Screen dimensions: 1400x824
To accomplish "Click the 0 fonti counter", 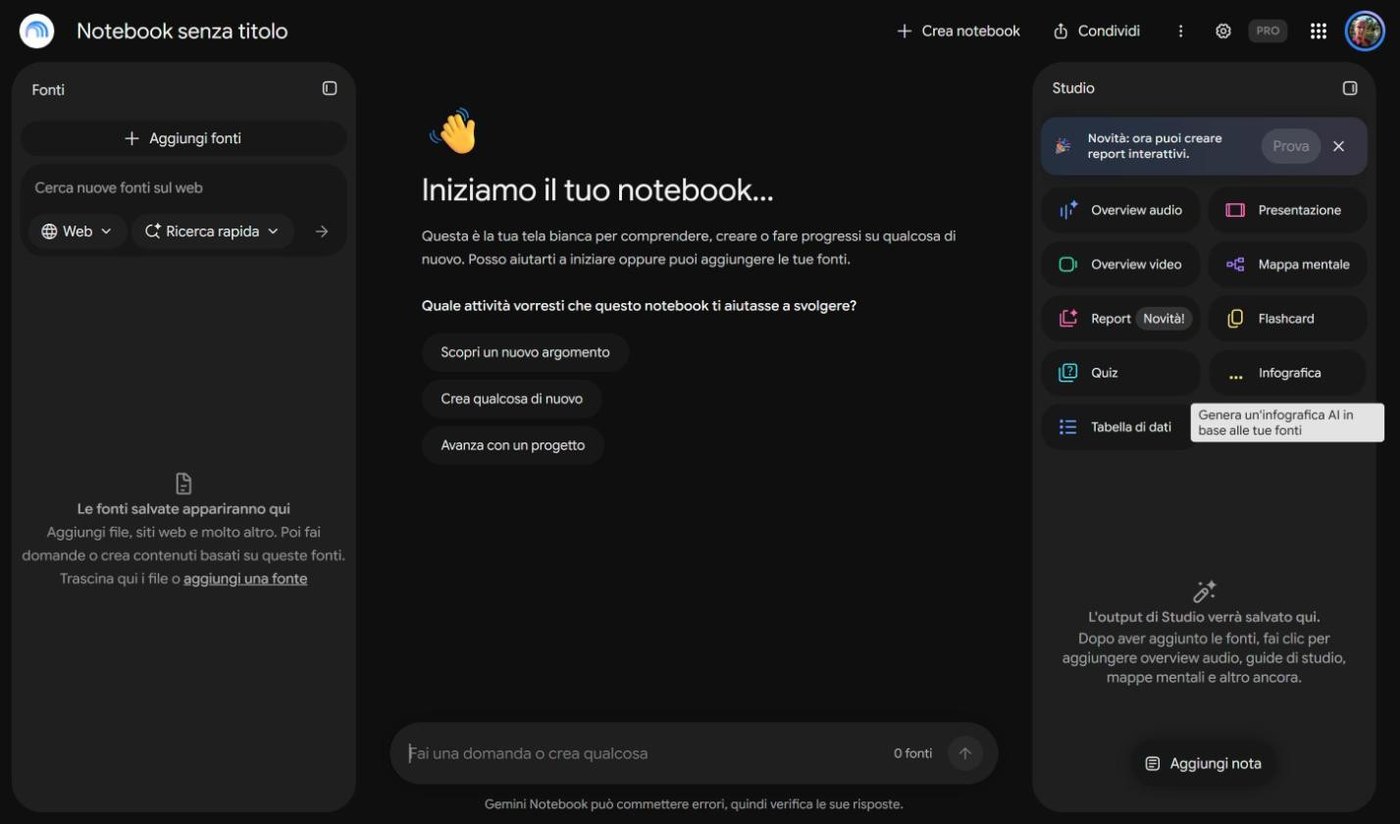I will point(912,753).
